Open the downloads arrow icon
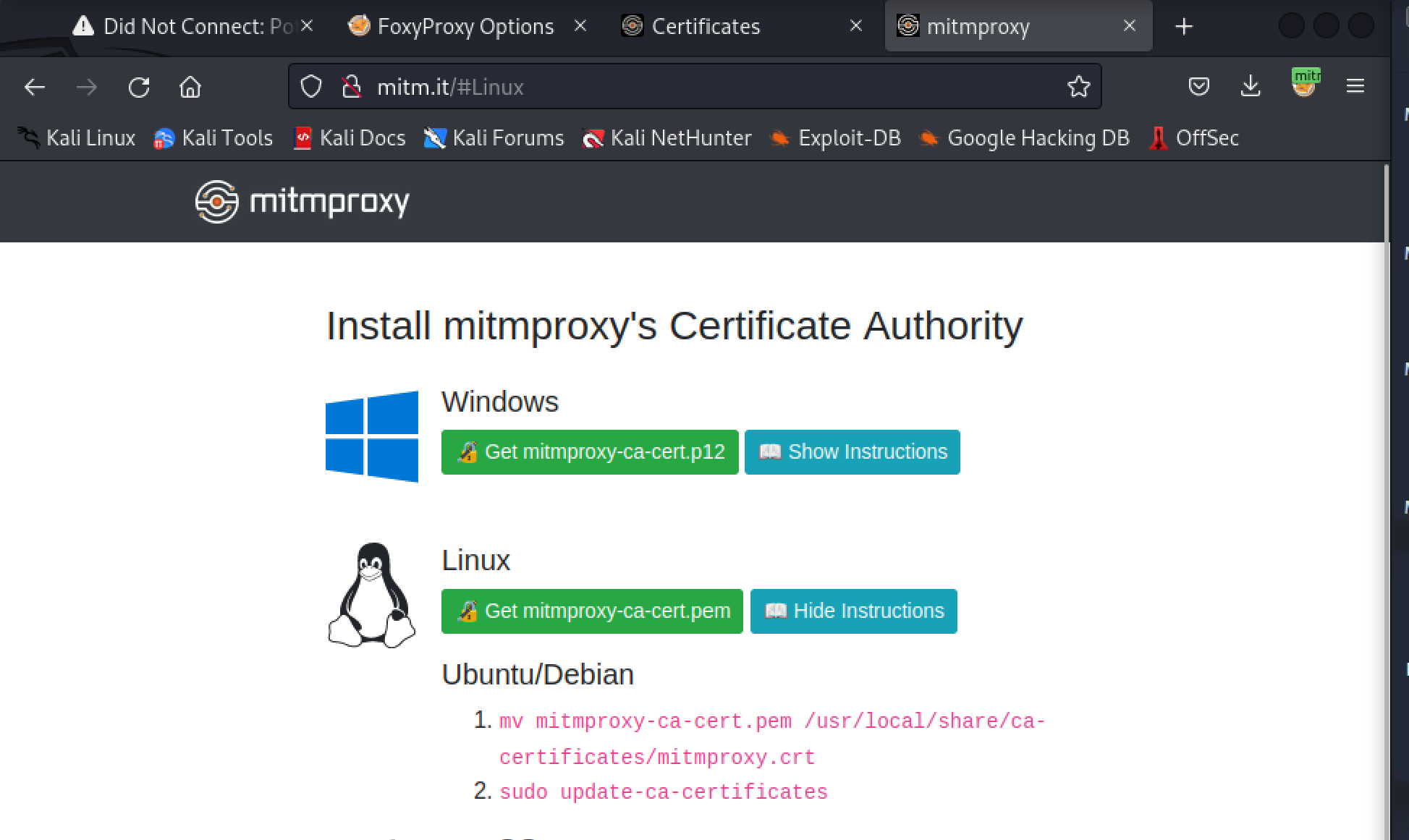 coord(1251,87)
